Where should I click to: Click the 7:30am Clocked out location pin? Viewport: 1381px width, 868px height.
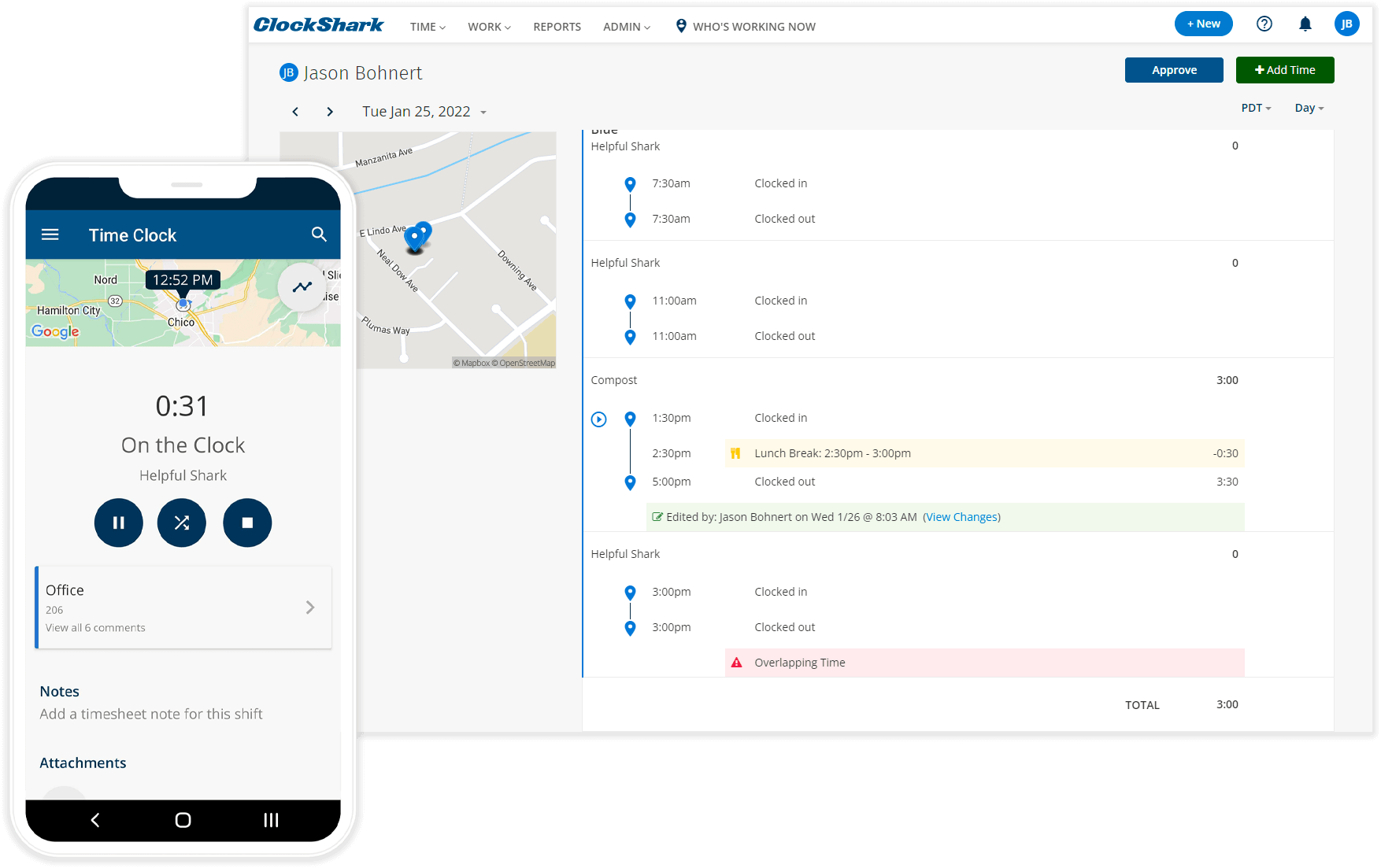tap(630, 220)
